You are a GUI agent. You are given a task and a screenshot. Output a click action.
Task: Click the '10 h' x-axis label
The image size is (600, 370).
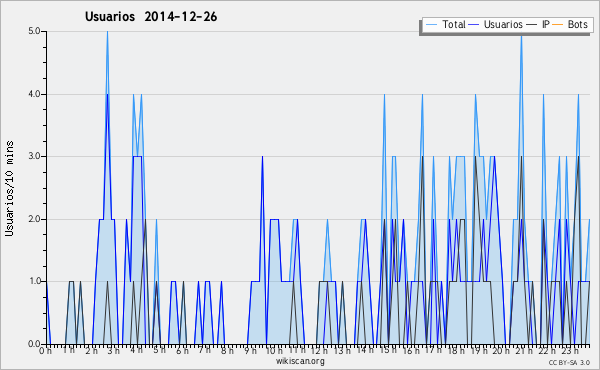click(274, 351)
